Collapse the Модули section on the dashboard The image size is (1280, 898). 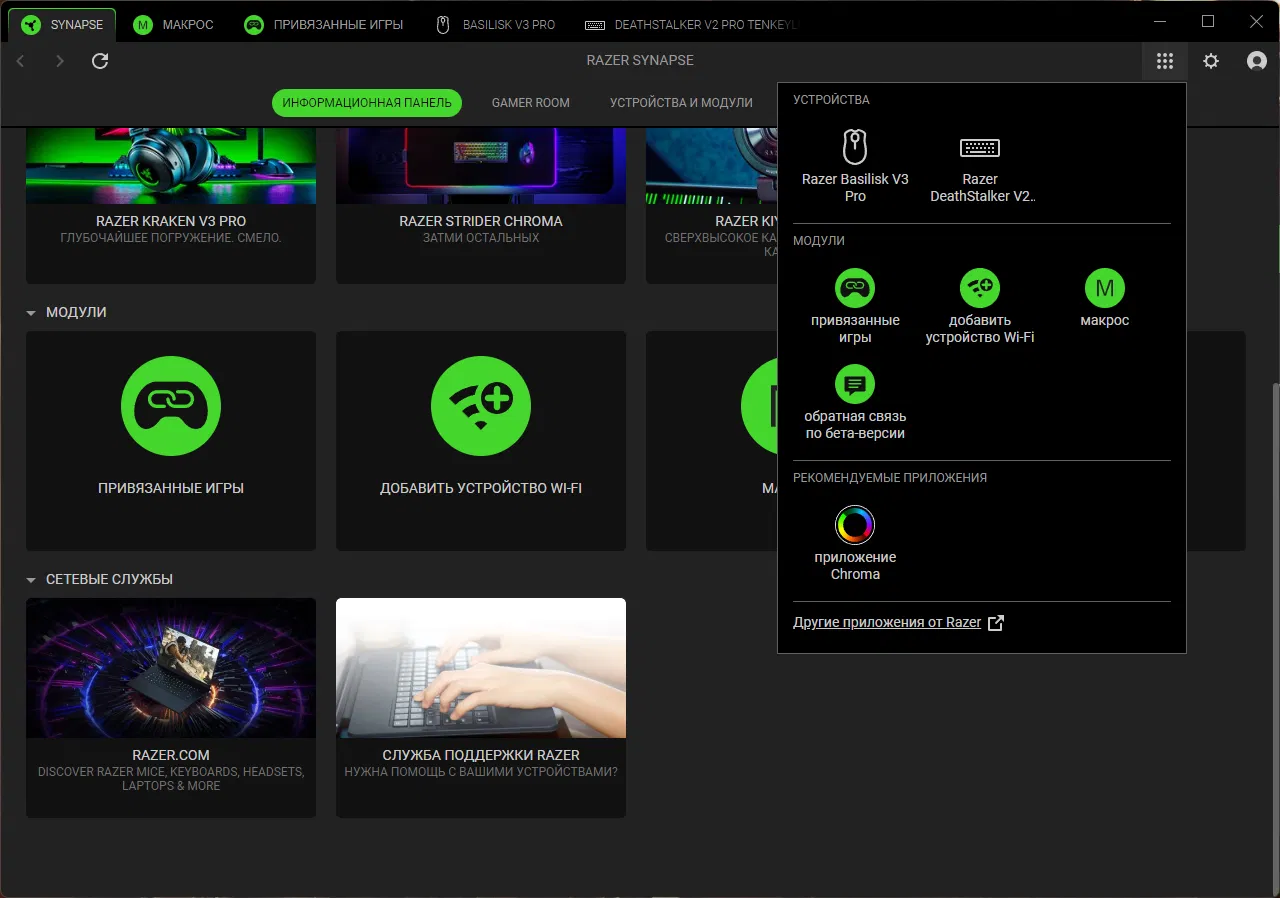(31, 313)
